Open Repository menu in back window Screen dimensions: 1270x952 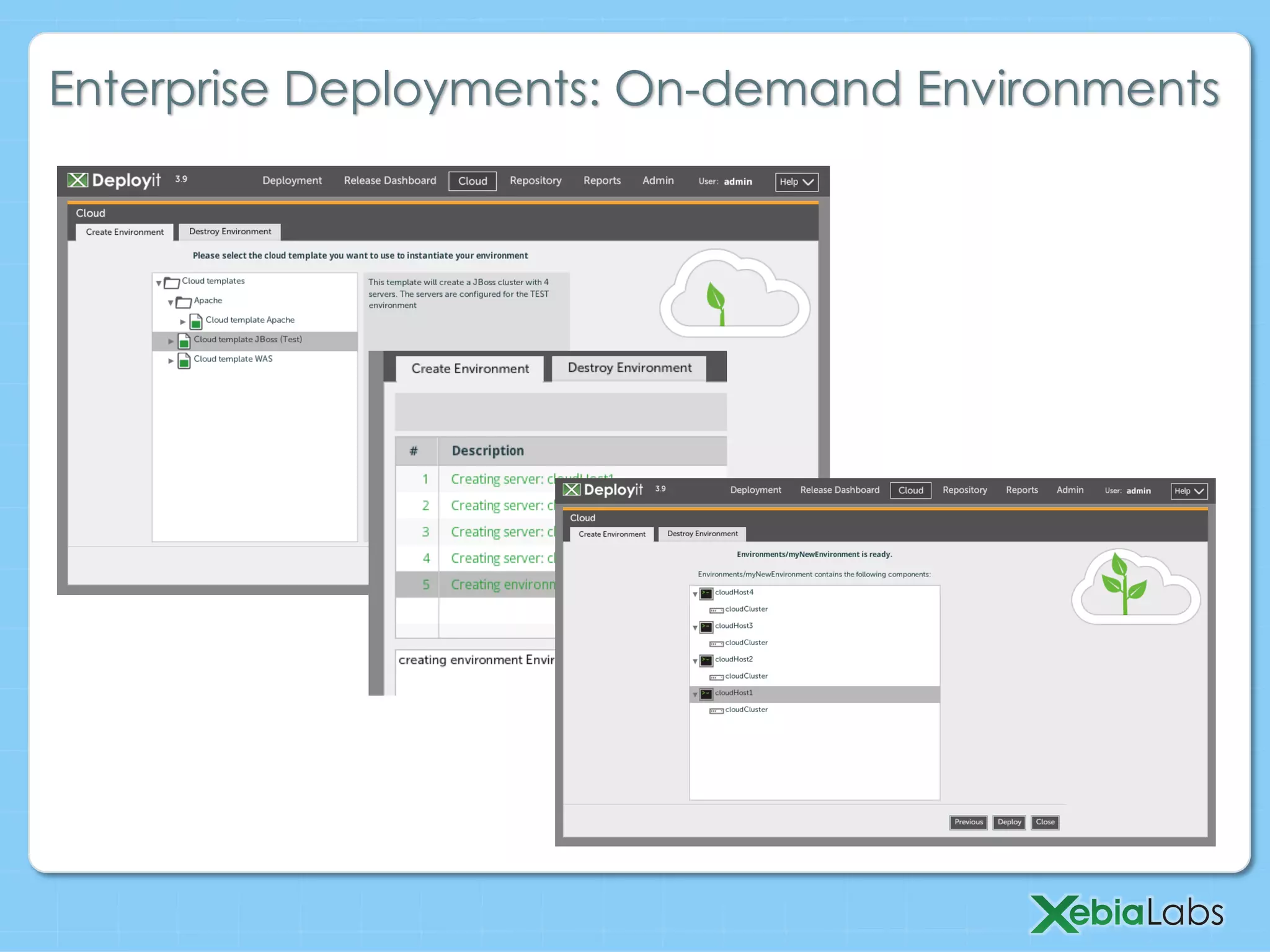[x=536, y=180]
